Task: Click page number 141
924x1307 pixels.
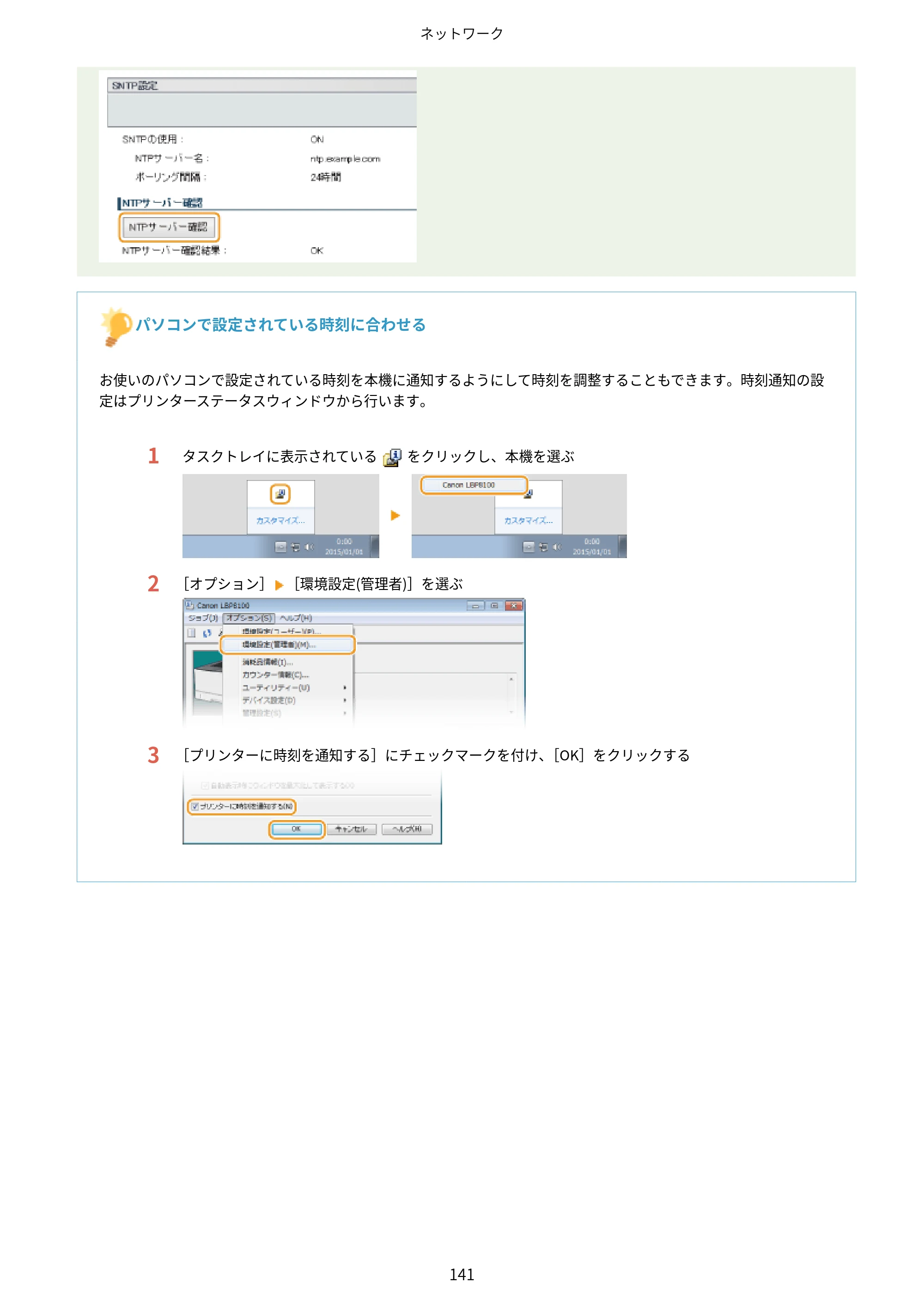Action: pos(462,1274)
